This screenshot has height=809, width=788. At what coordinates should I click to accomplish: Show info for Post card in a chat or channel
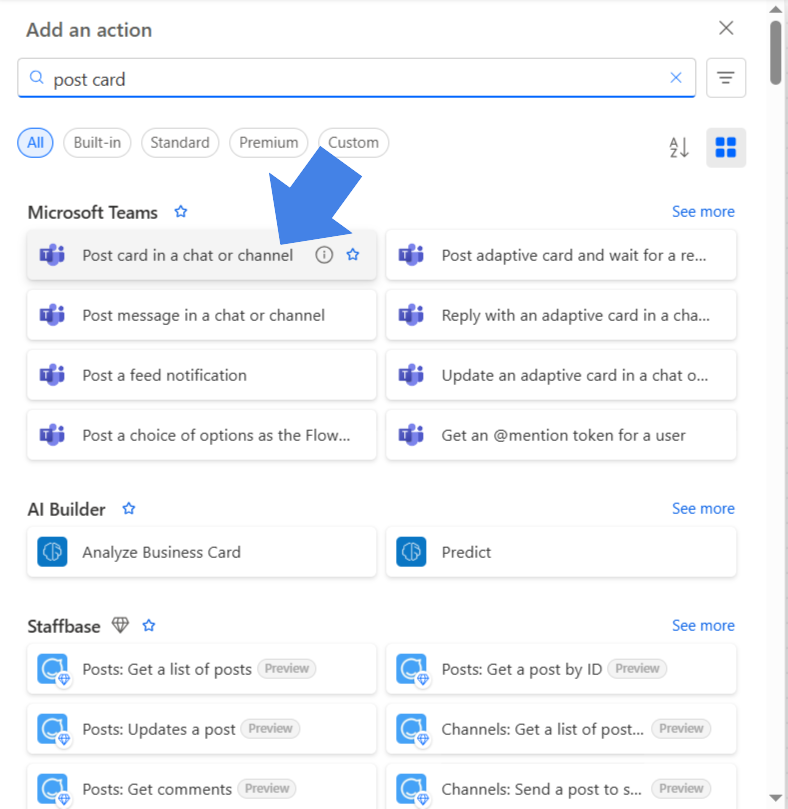point(324,255)
